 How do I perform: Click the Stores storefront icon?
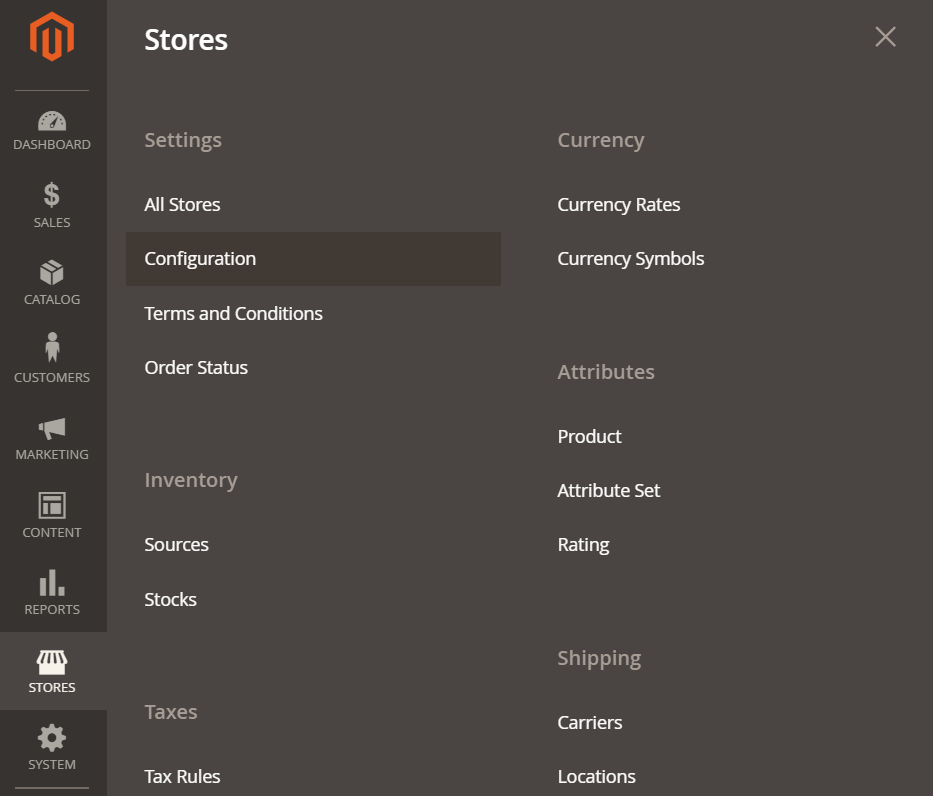[52, 662]
